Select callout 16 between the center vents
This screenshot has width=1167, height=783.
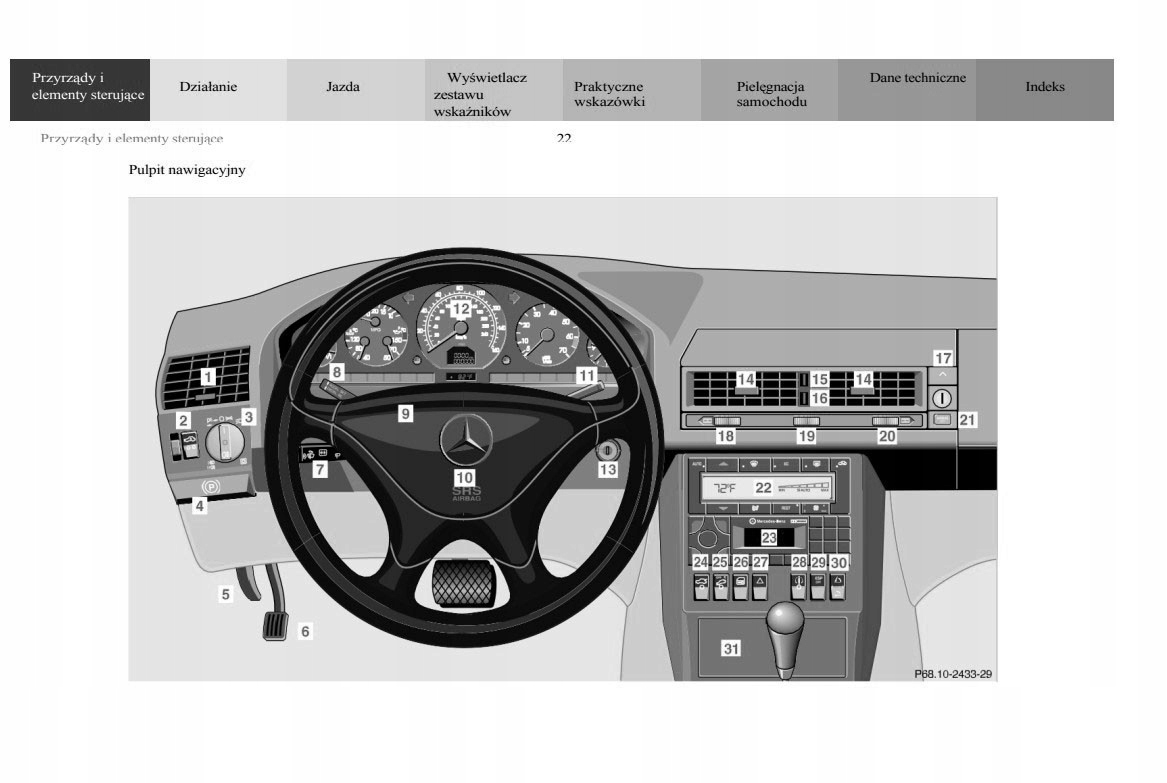point(819,398)
